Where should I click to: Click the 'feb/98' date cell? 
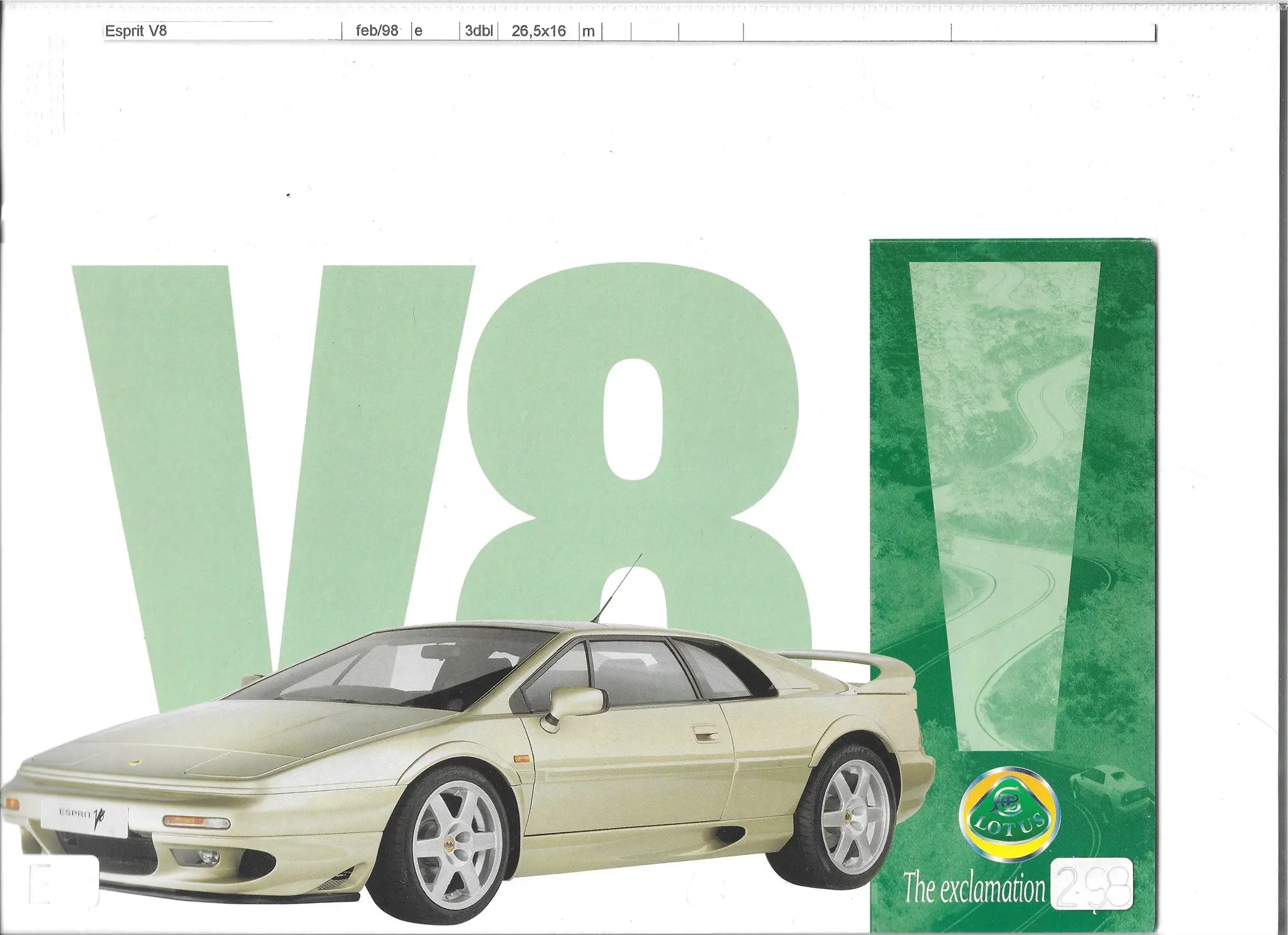377,31
